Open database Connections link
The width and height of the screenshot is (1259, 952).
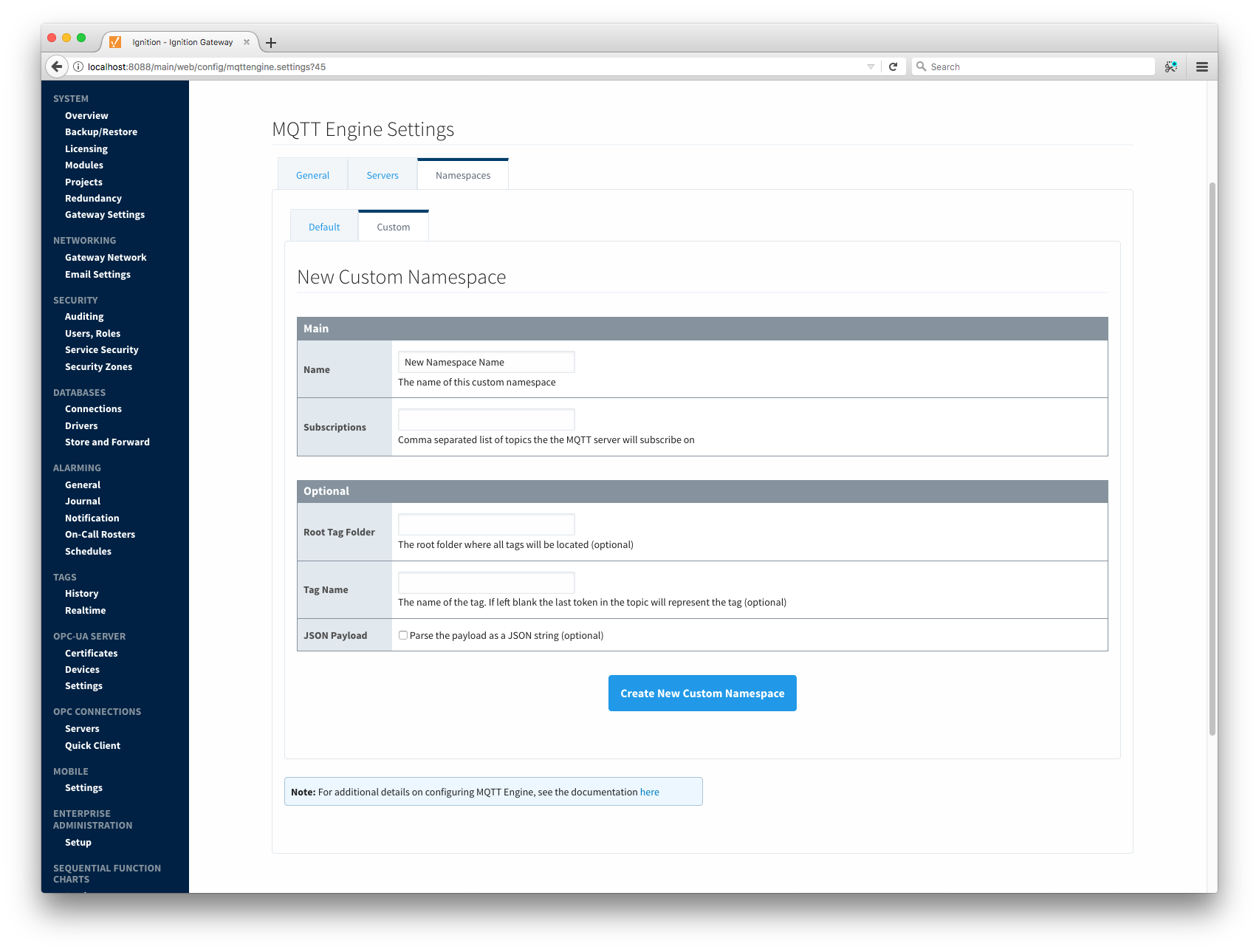[93, 409]
